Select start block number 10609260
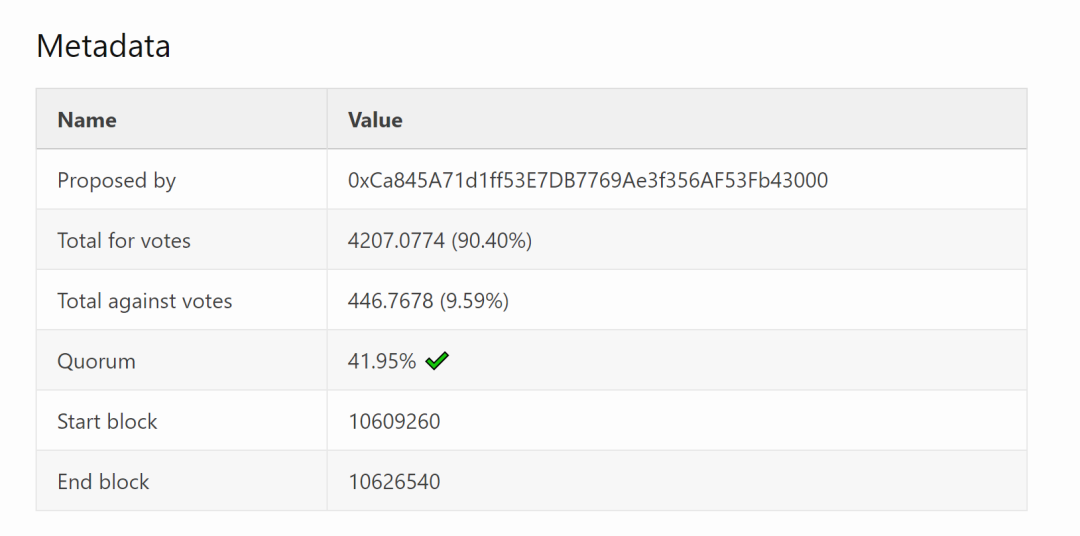Screen dimensions: 1080x536 tap(394, 422)
